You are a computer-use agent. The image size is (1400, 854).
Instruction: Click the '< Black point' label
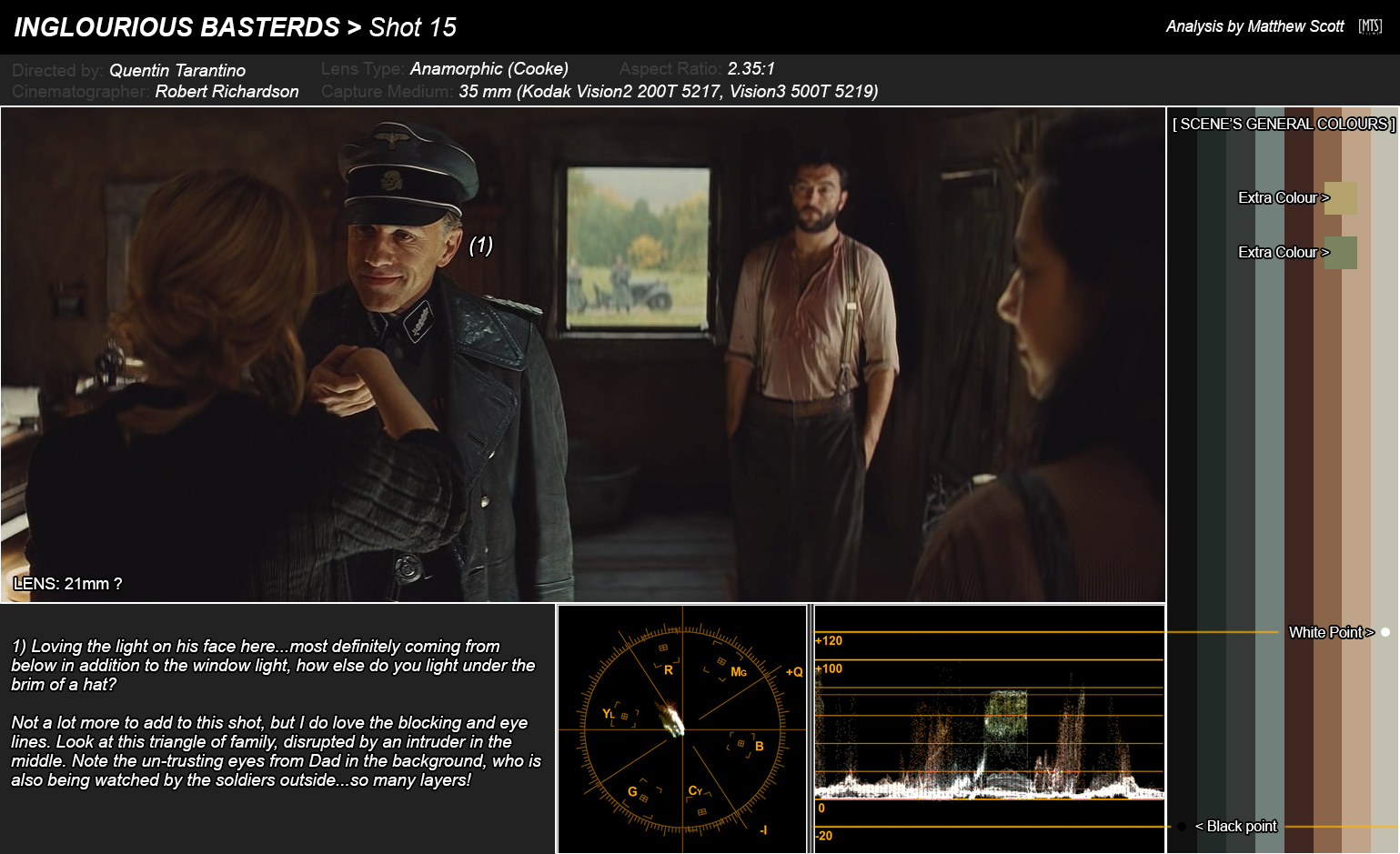[x=1236, y=827]
